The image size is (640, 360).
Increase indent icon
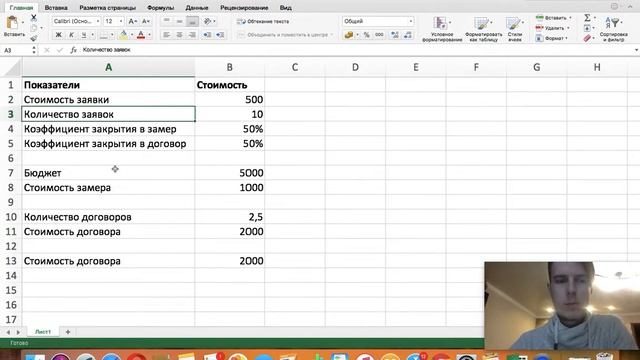click(x=220, y=35)
